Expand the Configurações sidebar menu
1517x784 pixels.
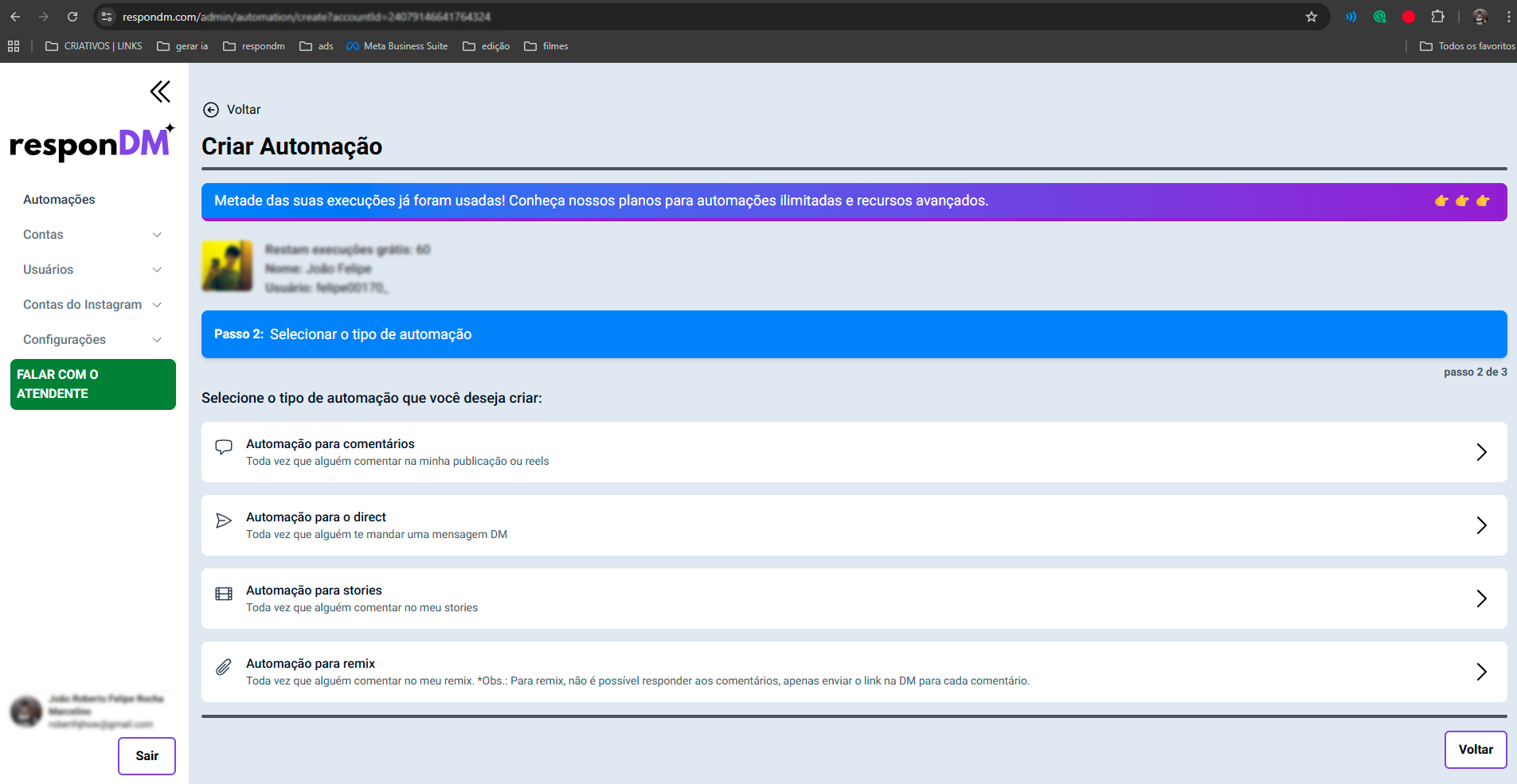[92, 340]
